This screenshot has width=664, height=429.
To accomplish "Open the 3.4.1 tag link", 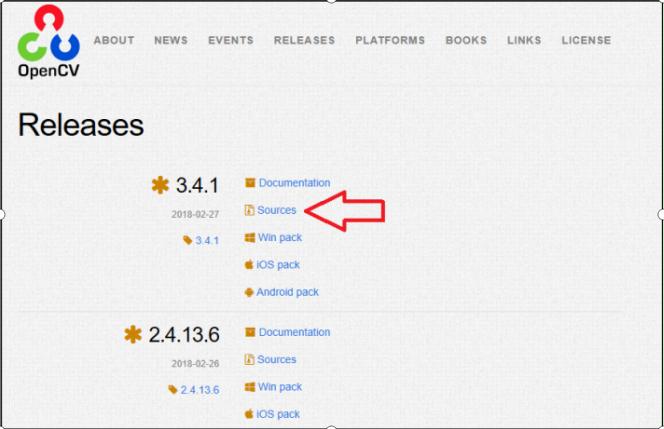I will coord(207,241).
